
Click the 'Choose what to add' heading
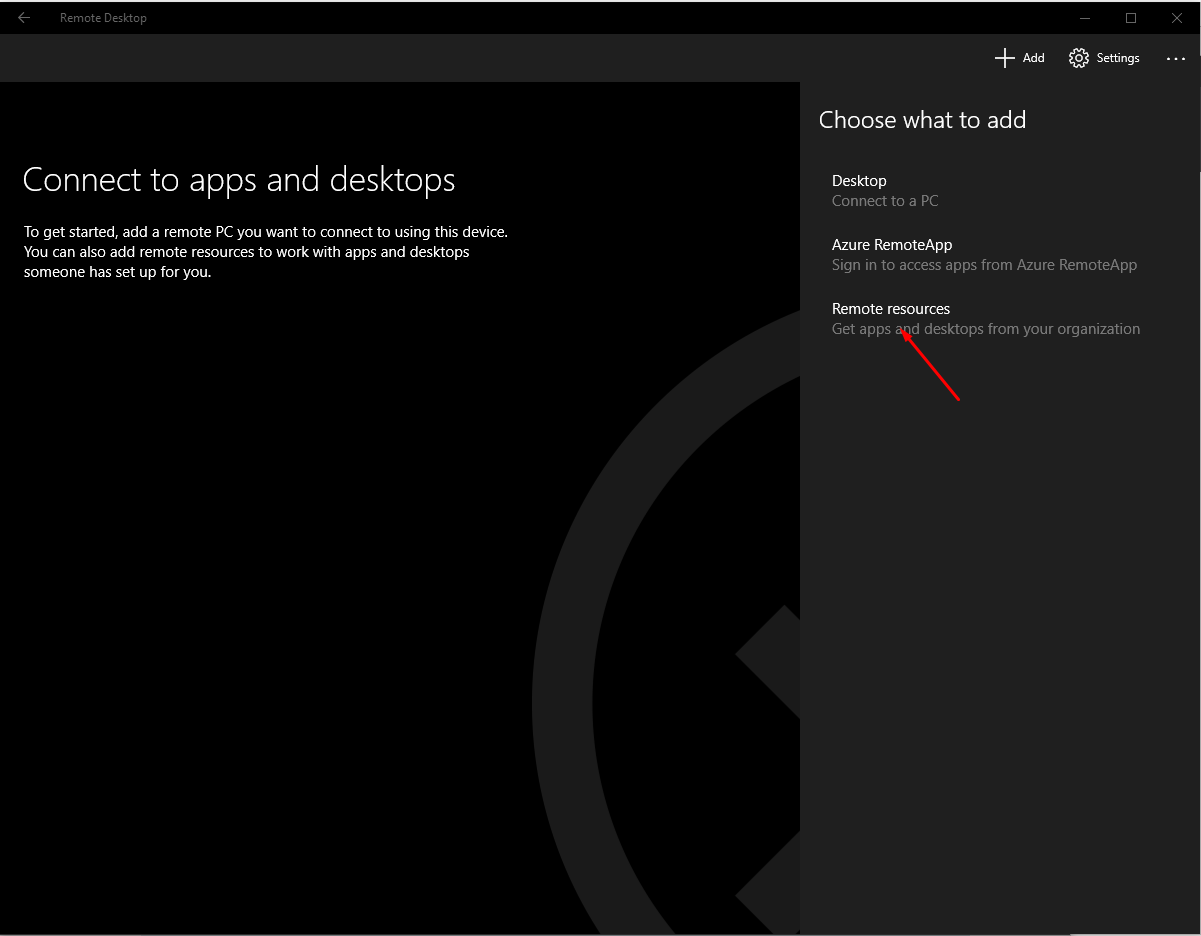pos(922,120)
